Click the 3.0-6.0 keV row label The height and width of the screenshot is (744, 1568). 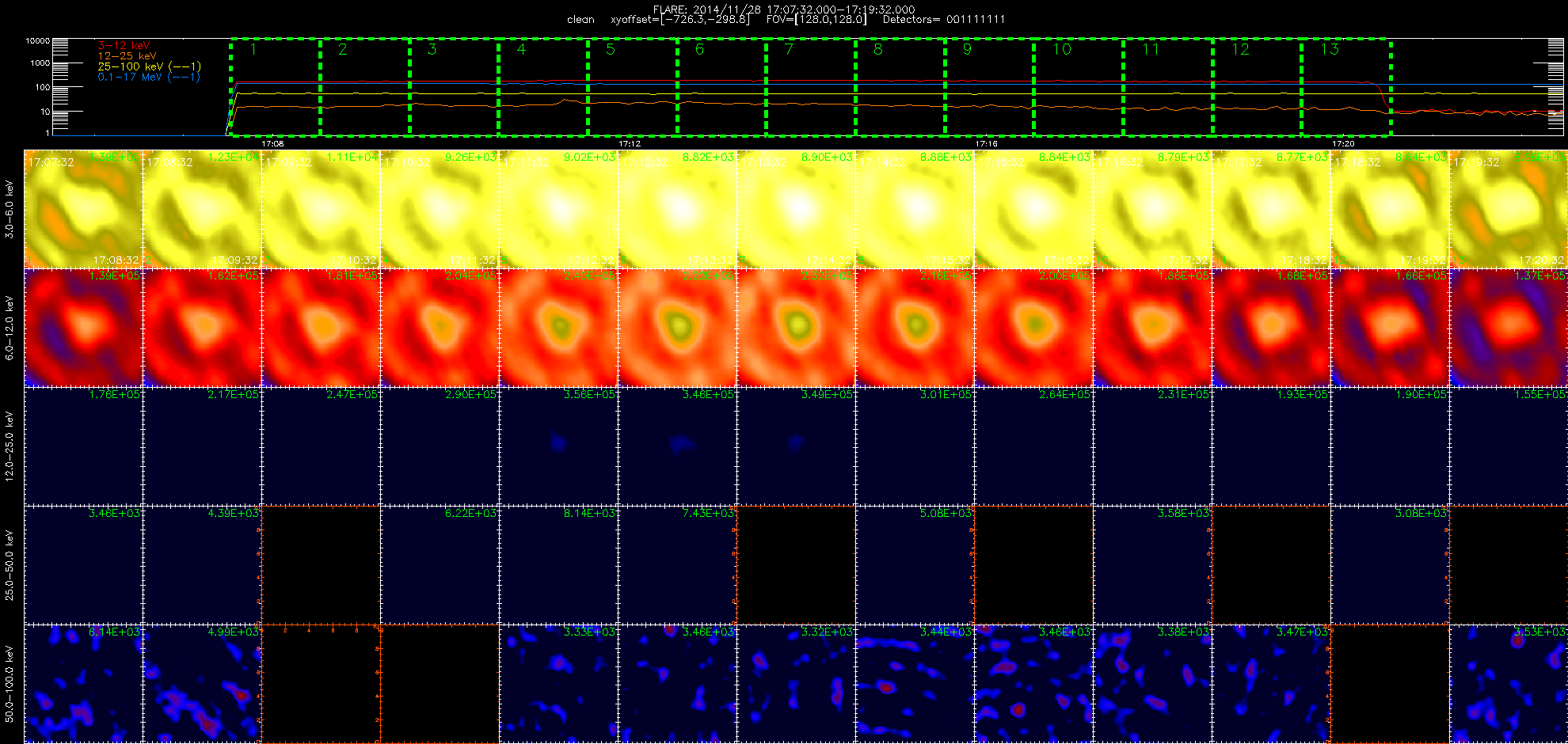tap(10, 209)
